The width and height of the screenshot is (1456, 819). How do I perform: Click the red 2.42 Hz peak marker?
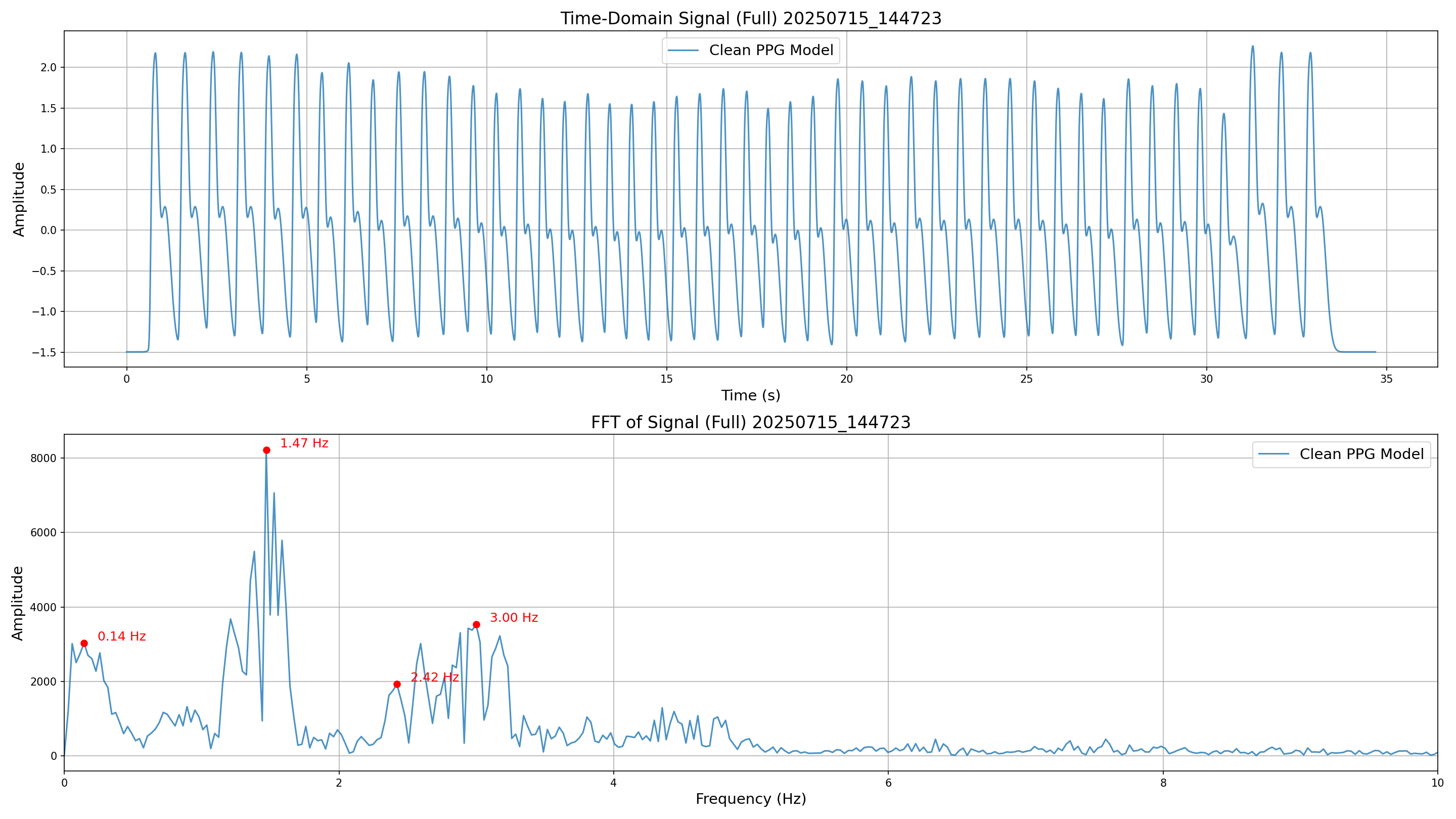coord(397,685)
